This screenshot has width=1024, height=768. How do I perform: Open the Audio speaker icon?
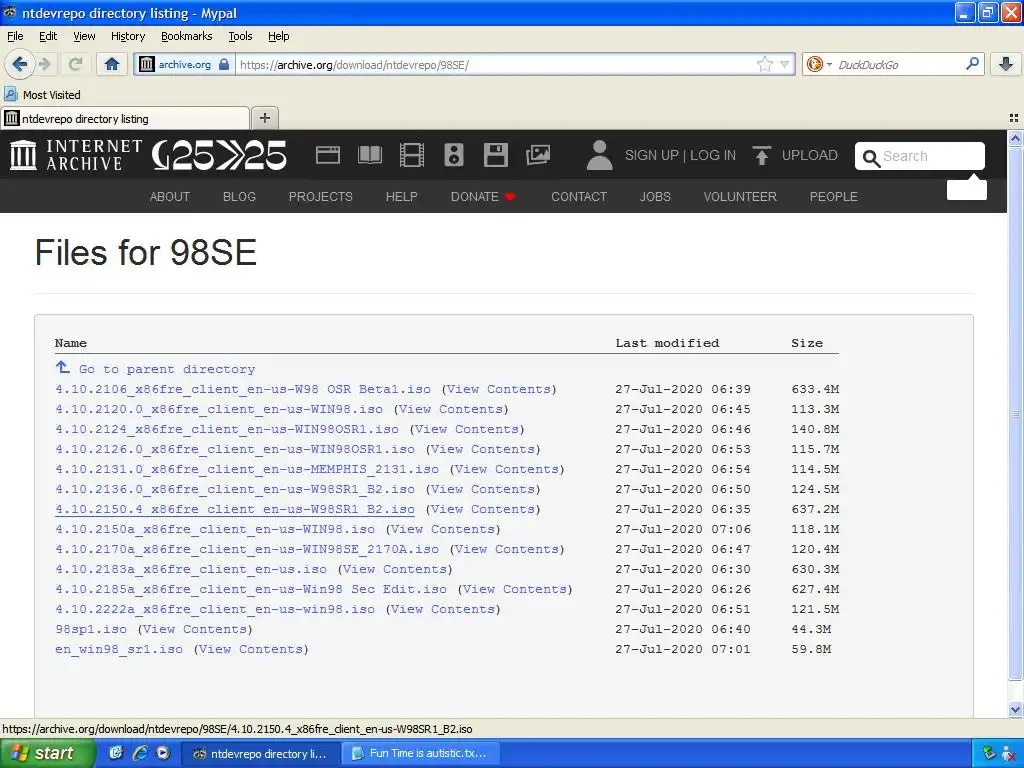(454, 155)
